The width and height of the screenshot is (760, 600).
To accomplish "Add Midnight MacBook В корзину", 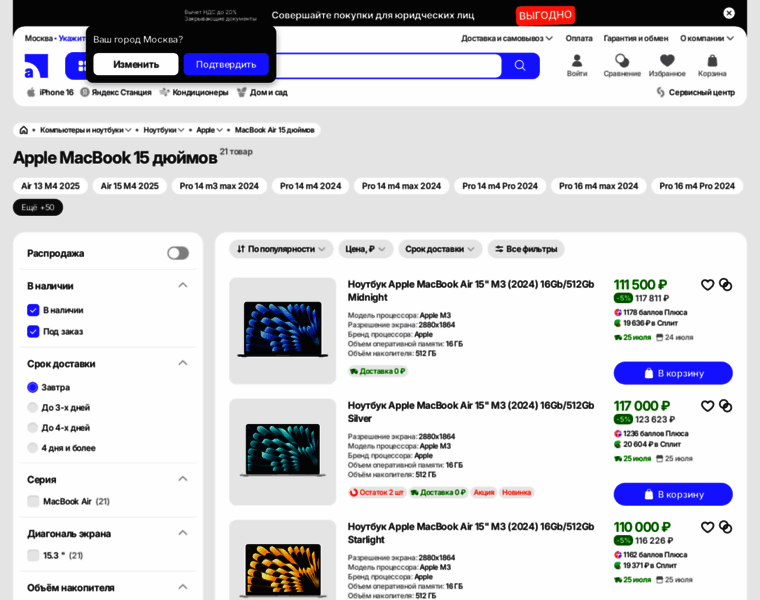I will tap(673, 373).
